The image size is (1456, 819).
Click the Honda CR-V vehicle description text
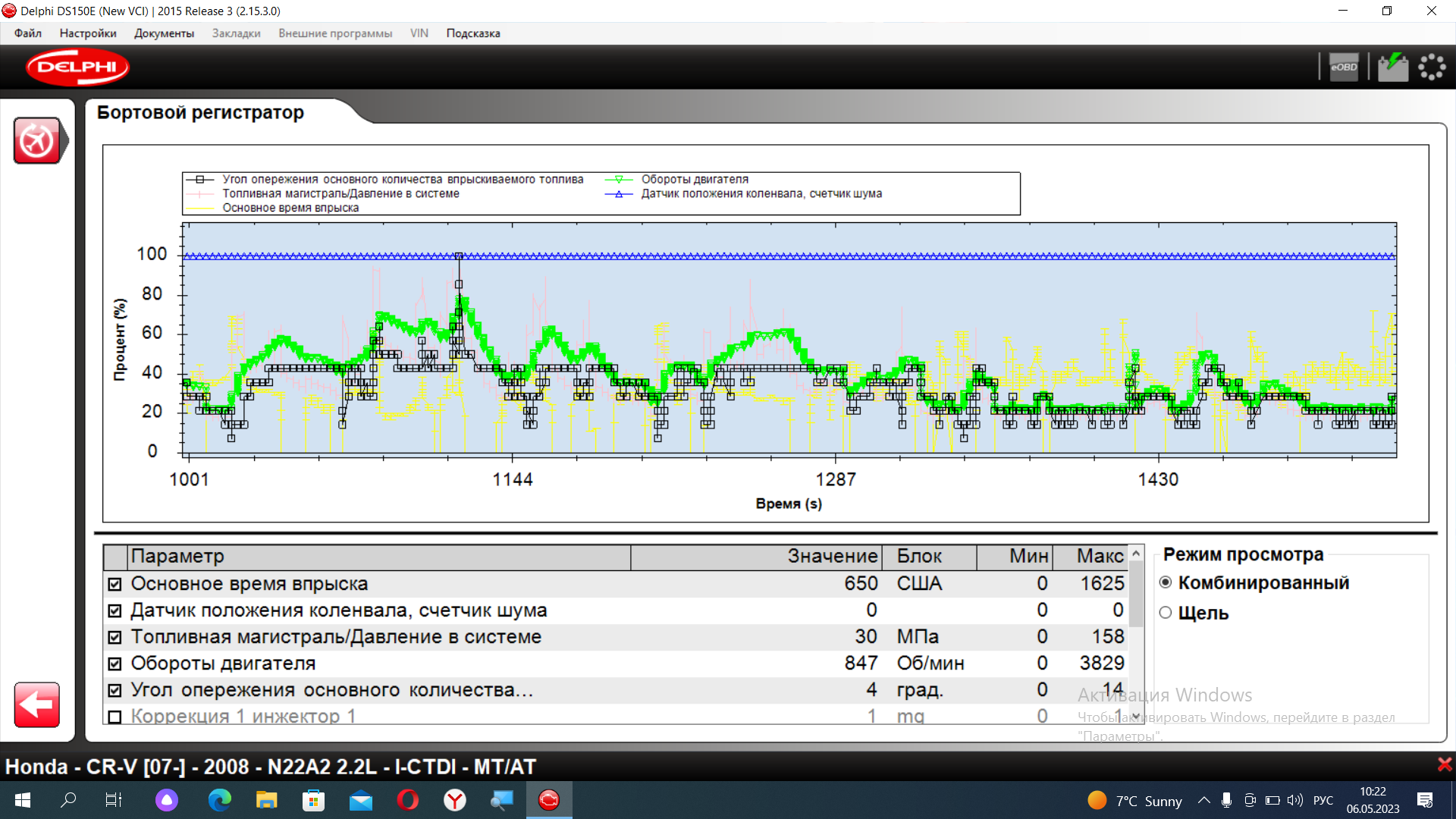click(271, 767)
